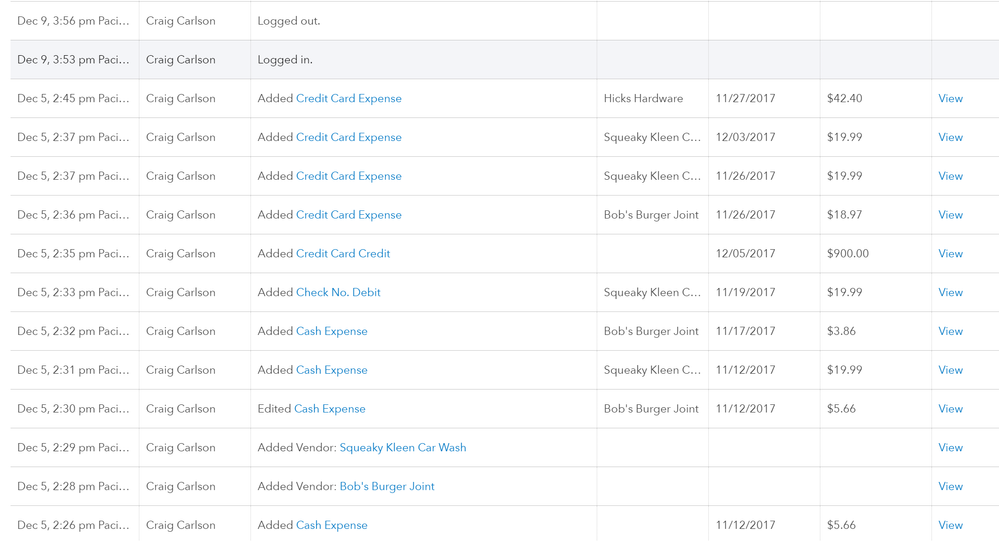View the $900.00 credit card credit entry
Viewport: 999px width, 541px height.
950,254
